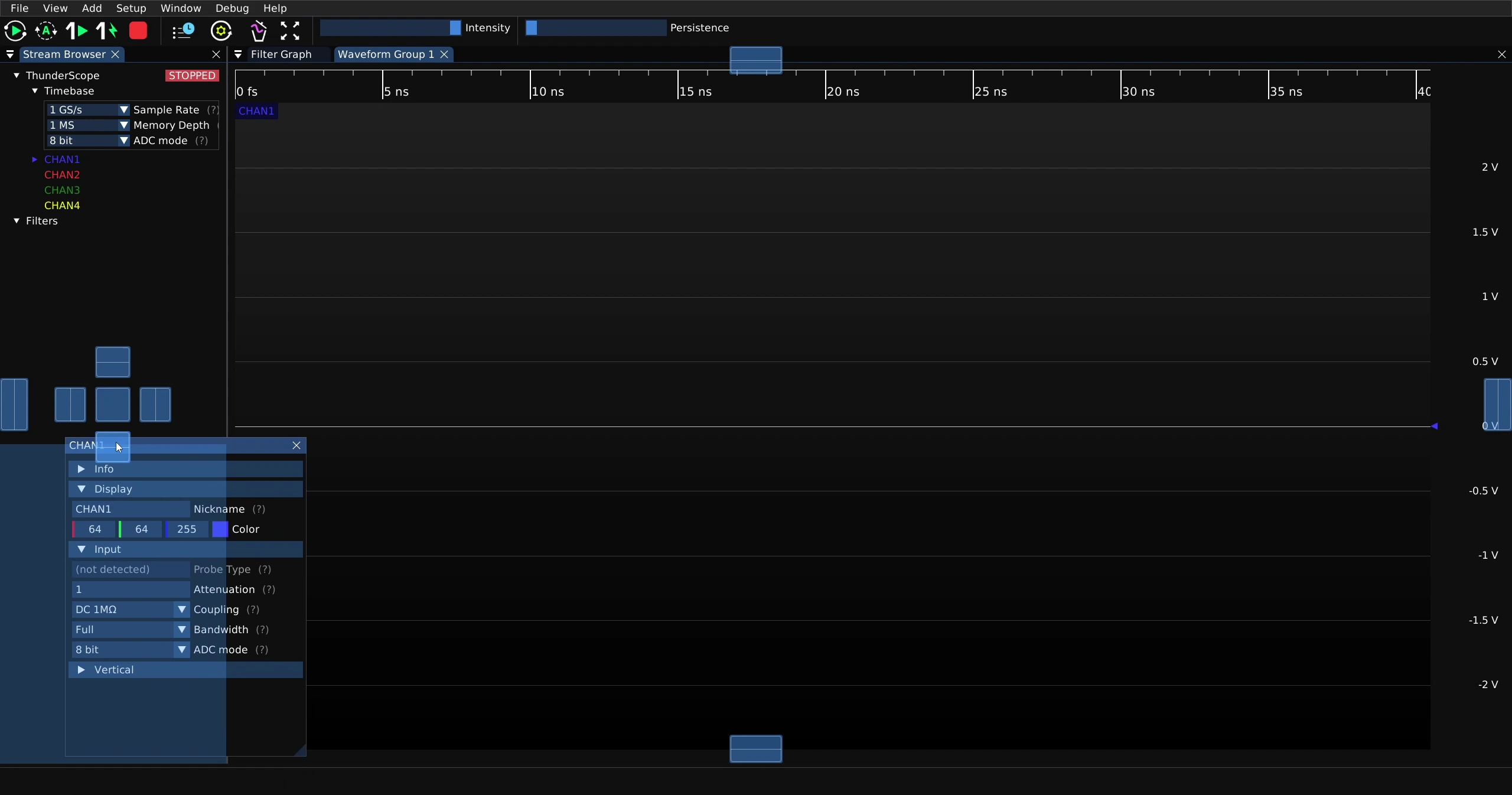Collapse the Timebase tree node
The height and width of the screenshot is (795, 1512).
pyautogui.click(x=35, y=91)
